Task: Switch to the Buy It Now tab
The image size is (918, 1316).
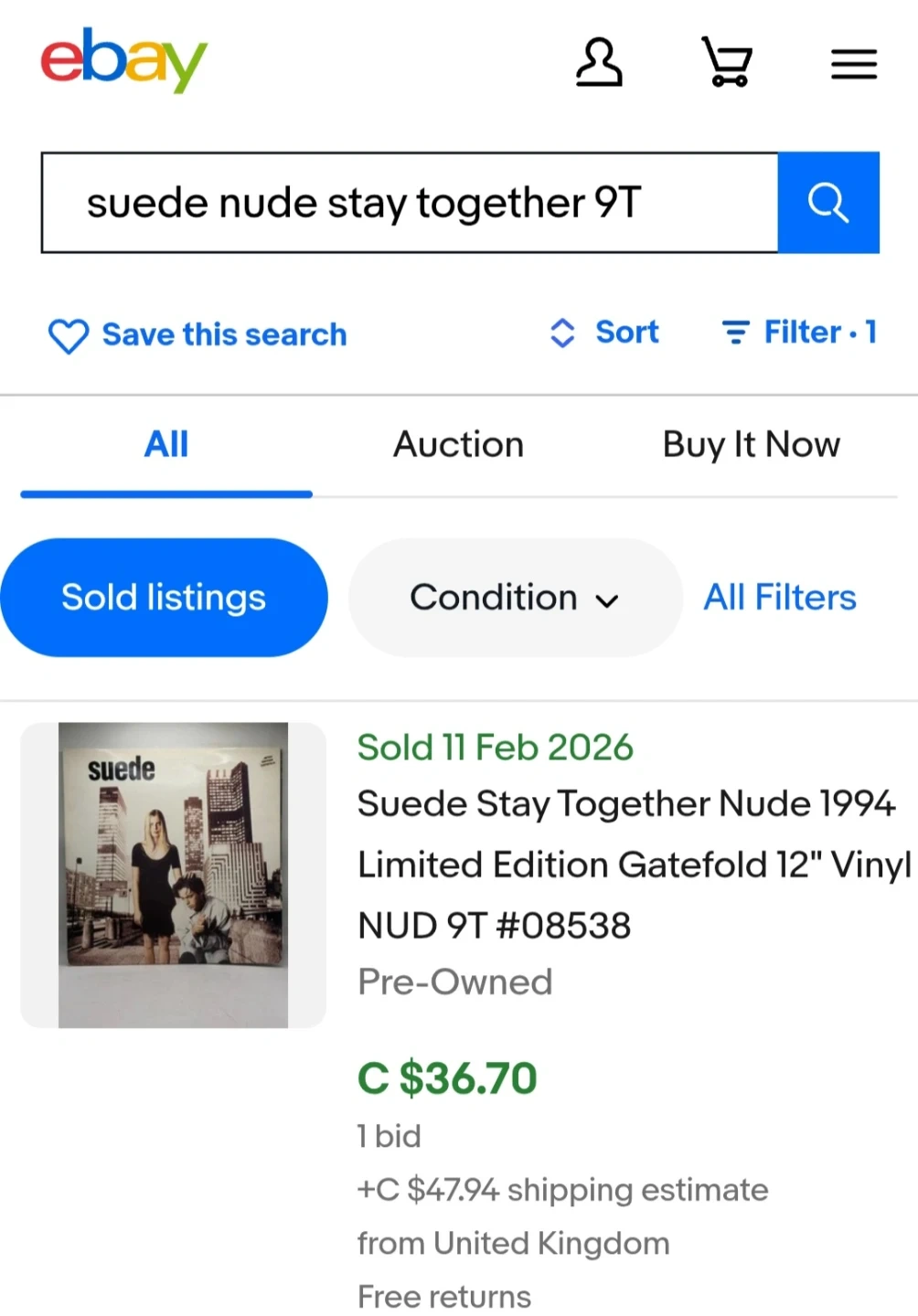Action: (x=751, y=445)
